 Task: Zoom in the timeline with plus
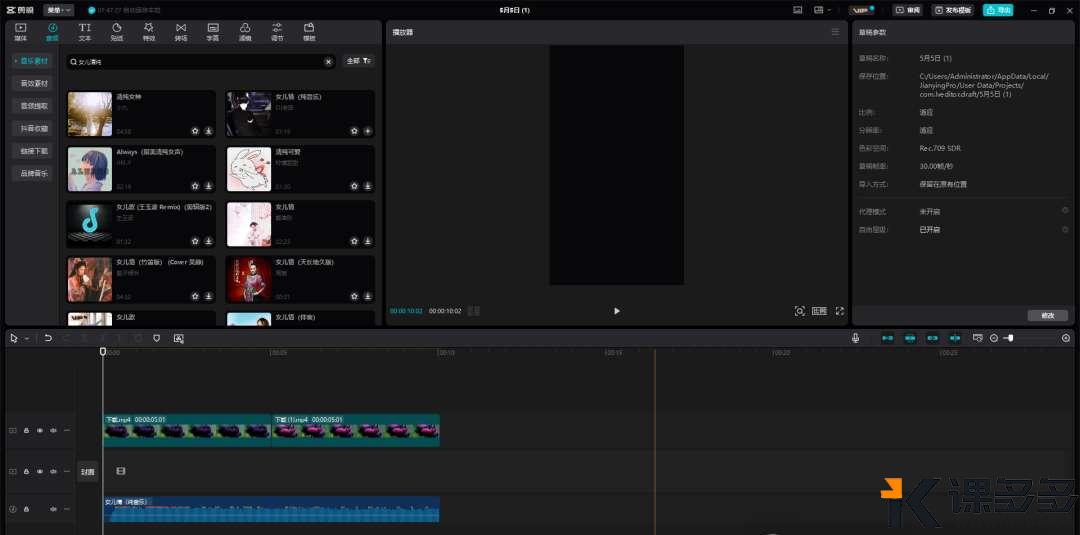coord(1066,338)
